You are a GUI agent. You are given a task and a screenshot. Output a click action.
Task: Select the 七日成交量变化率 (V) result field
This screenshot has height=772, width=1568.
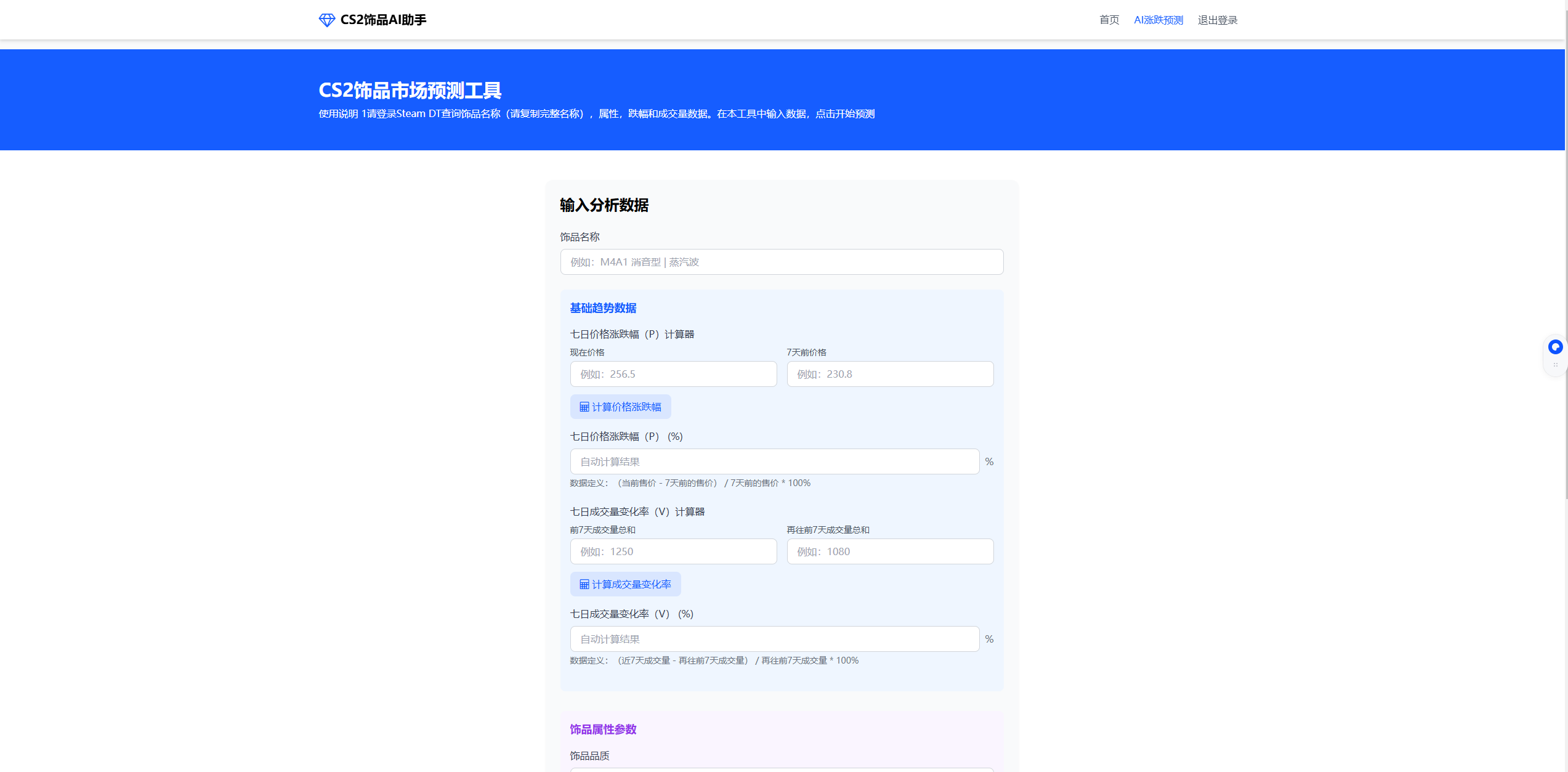774,639
